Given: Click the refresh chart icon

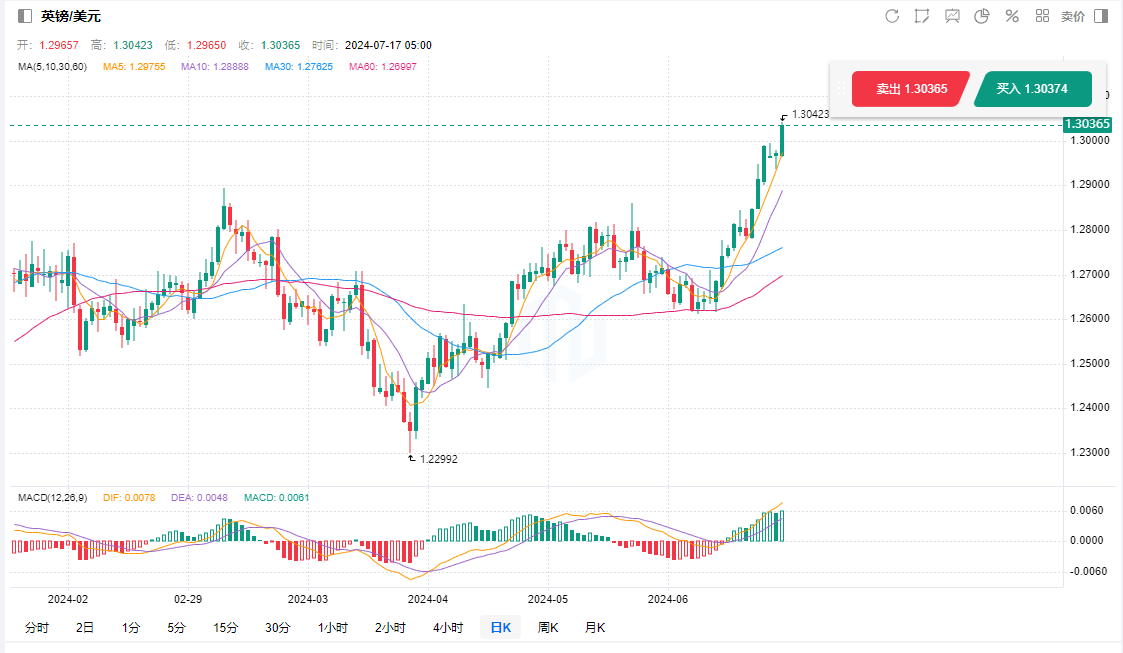Looking at the screenshot, I should 892,16.
